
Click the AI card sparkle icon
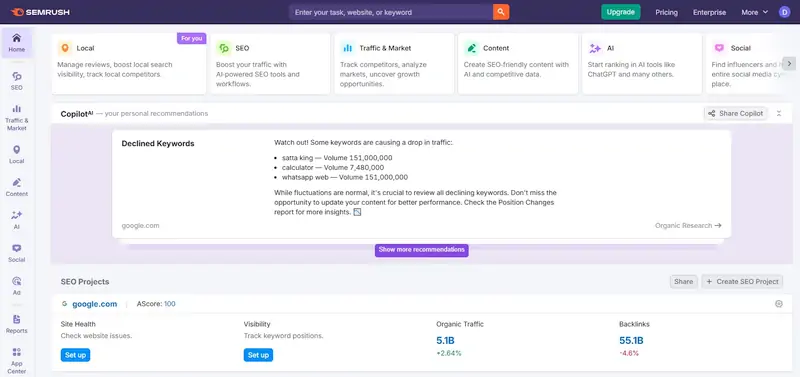pos(595,48)
